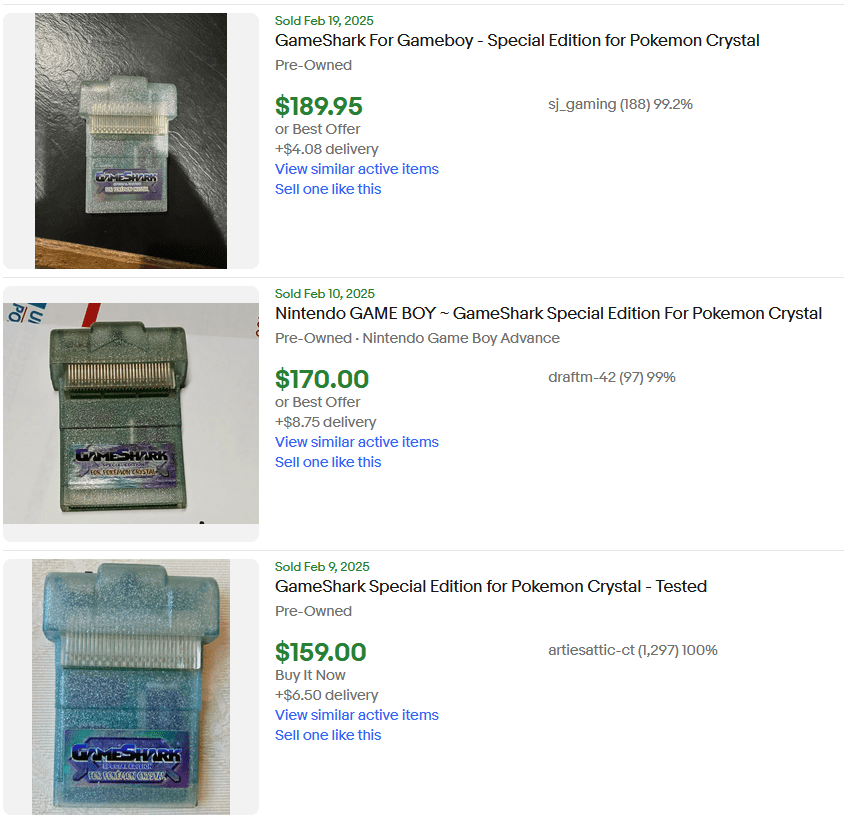Click 'Sell one like this' under $170.00 listing

328,462
